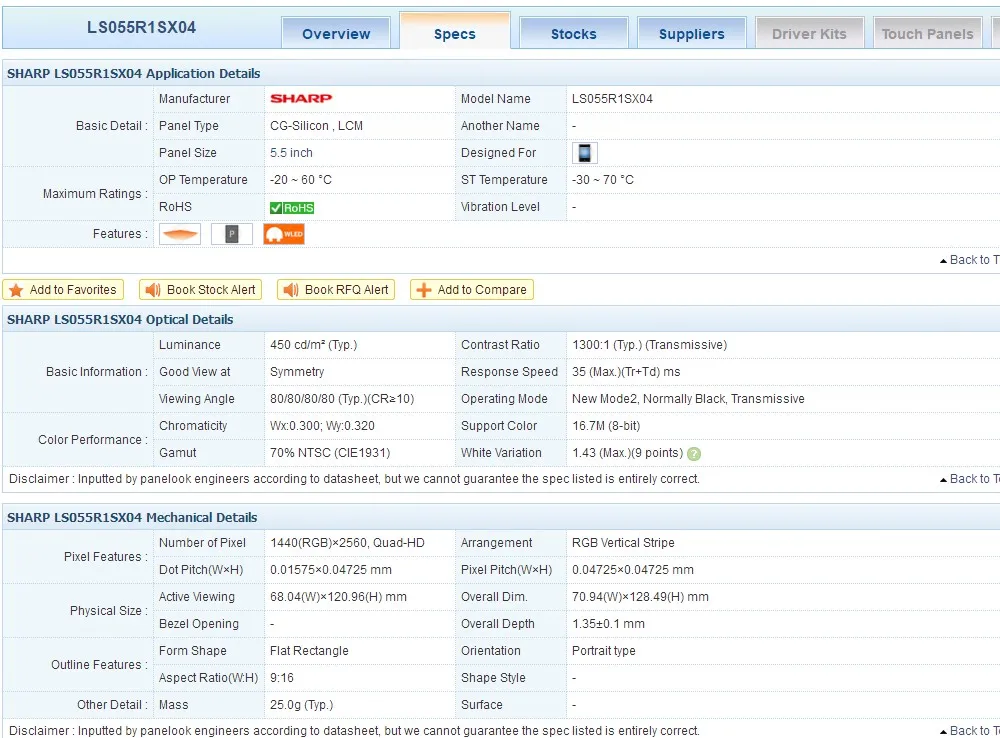
Task: Switch to the Overview tab
Action: point(336,33)
